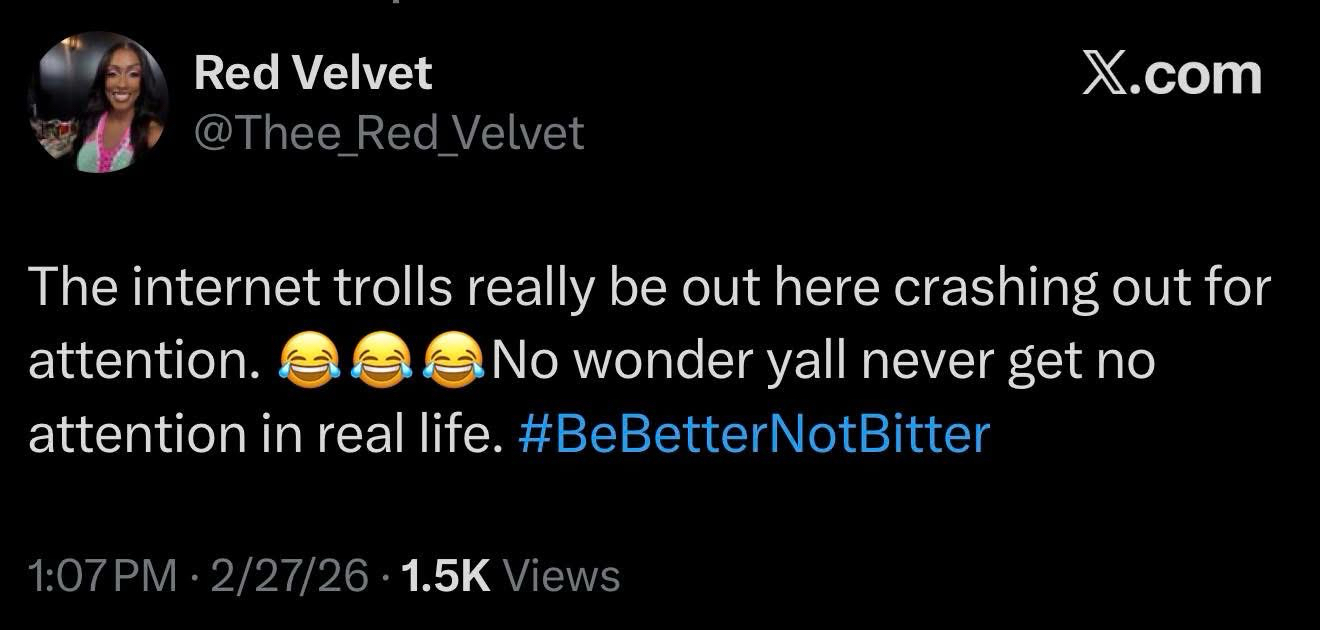
Task: Open the #BeBetterNotBitter hashtag
Action: [755, 434]
